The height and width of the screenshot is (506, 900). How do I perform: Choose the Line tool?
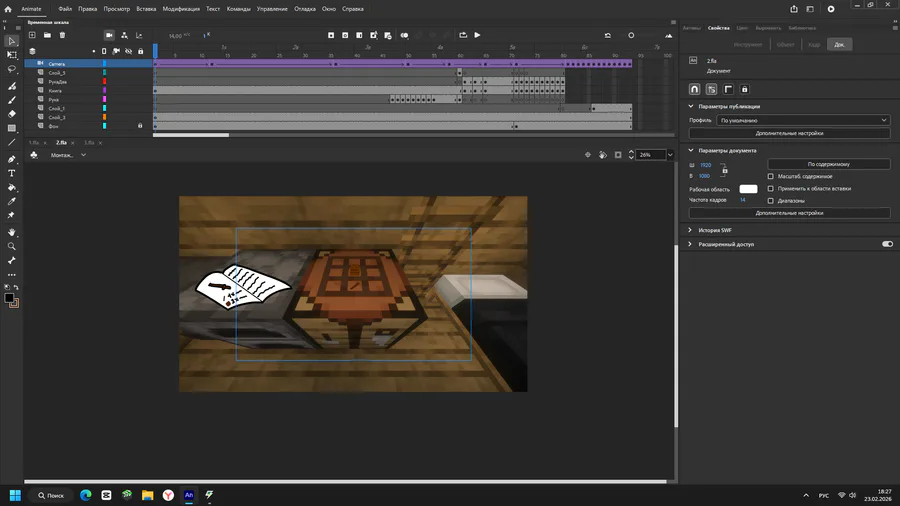[x=11, y=142]
